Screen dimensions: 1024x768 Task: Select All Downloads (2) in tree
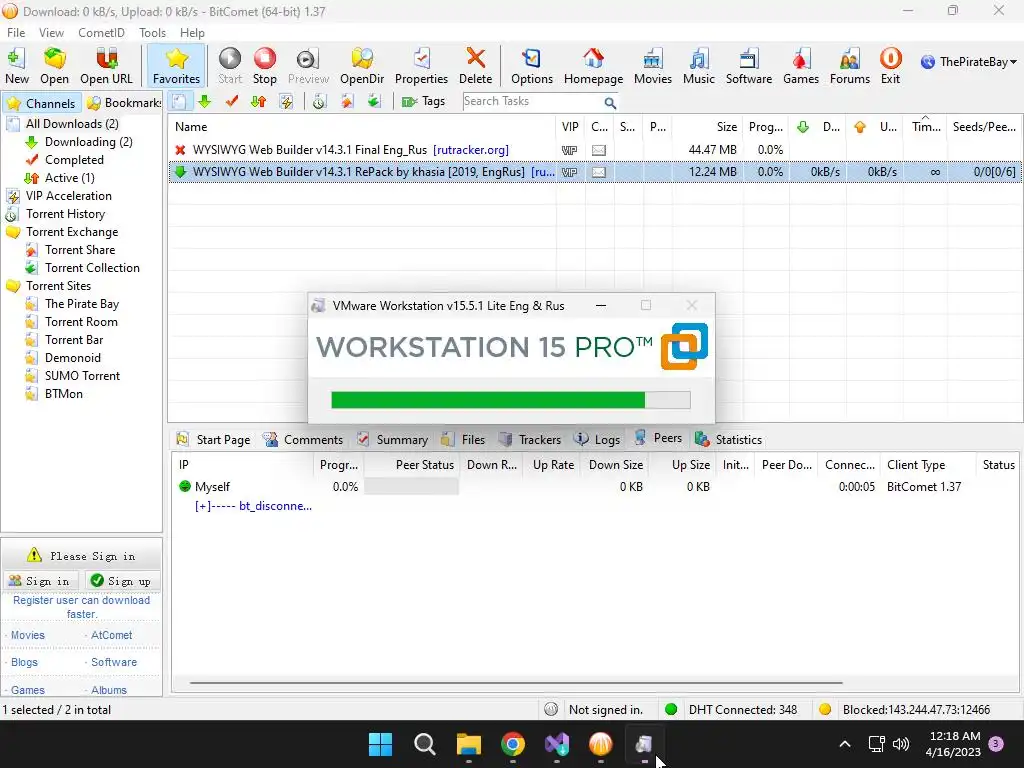point(72,123)
